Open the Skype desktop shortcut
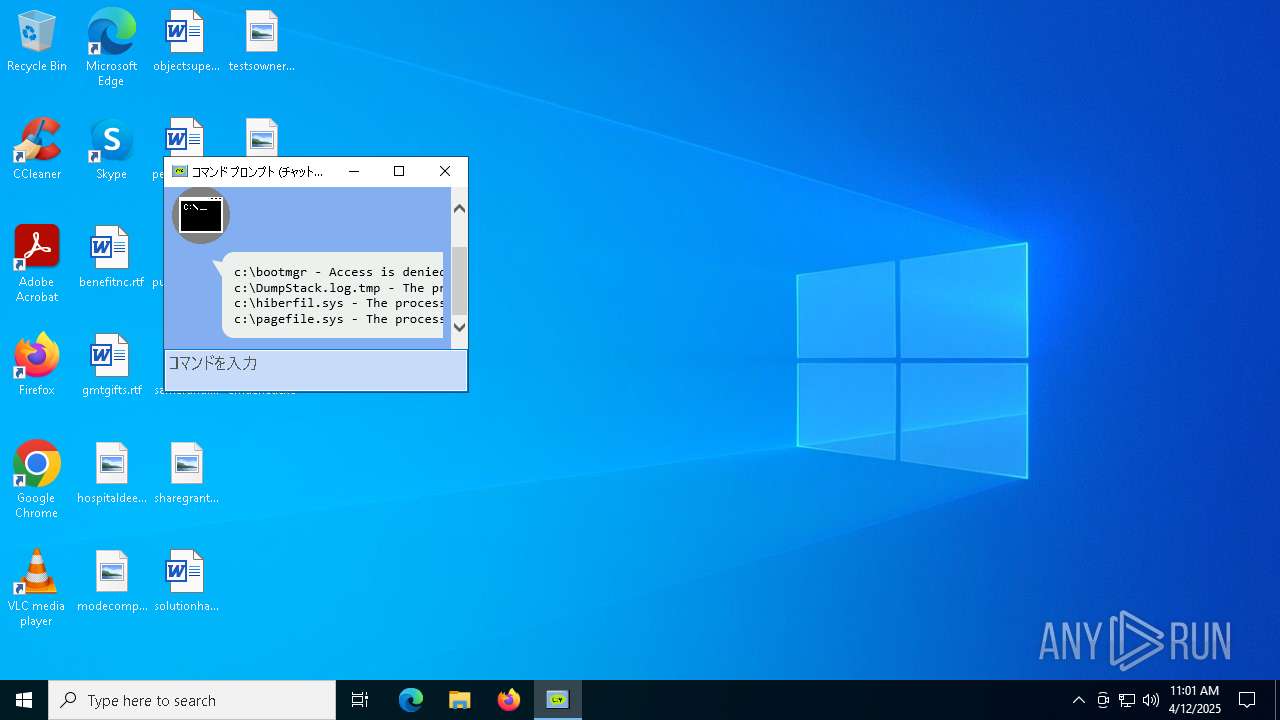The width and height of the screenshot is (1280, 720). pyautogui.click(x=111, y=149)
